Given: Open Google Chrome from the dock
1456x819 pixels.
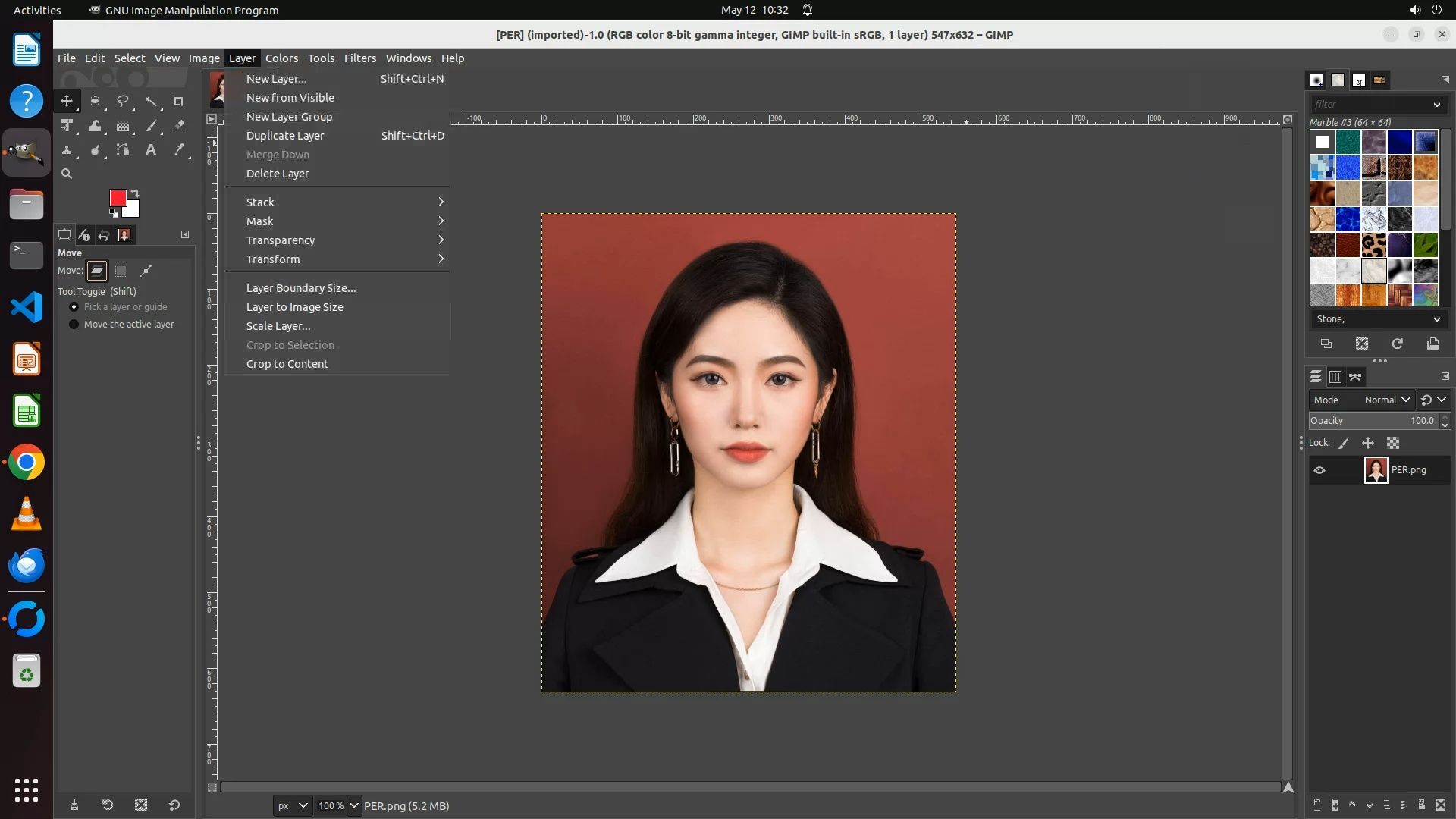Looking at the screenshot, I should (x=27, y=463).
